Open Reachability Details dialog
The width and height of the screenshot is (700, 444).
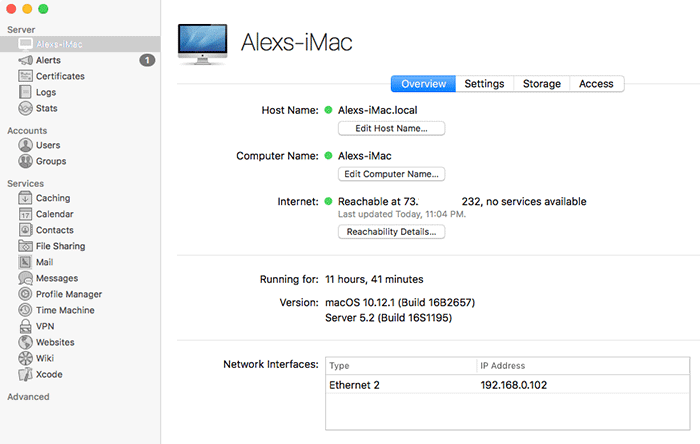(x=392, y=232)
